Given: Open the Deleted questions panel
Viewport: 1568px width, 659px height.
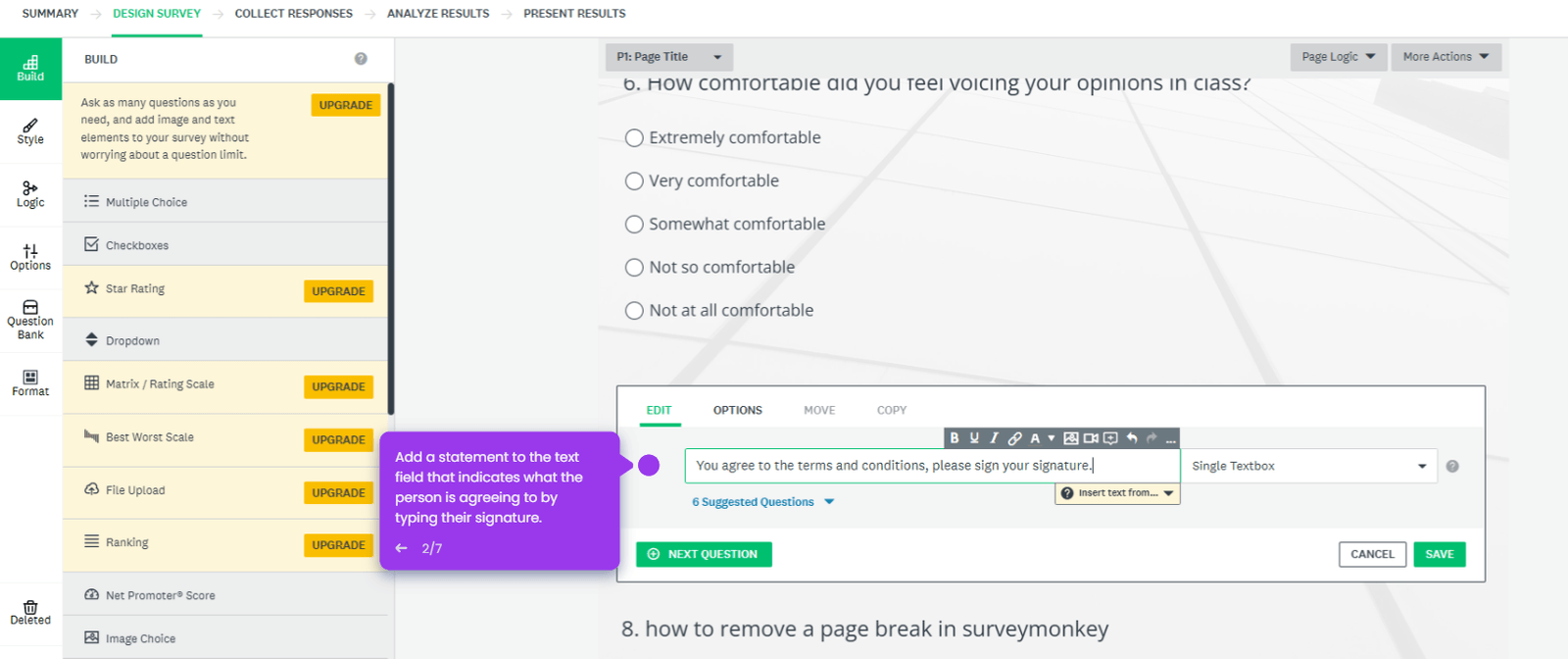Looking at the screenshot, I should pos(30,613).
